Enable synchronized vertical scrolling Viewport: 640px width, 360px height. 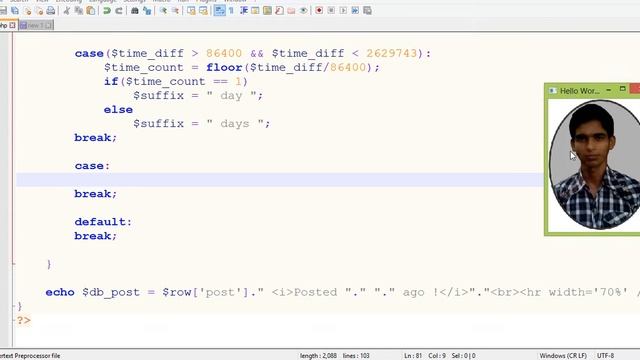(191, 11)
